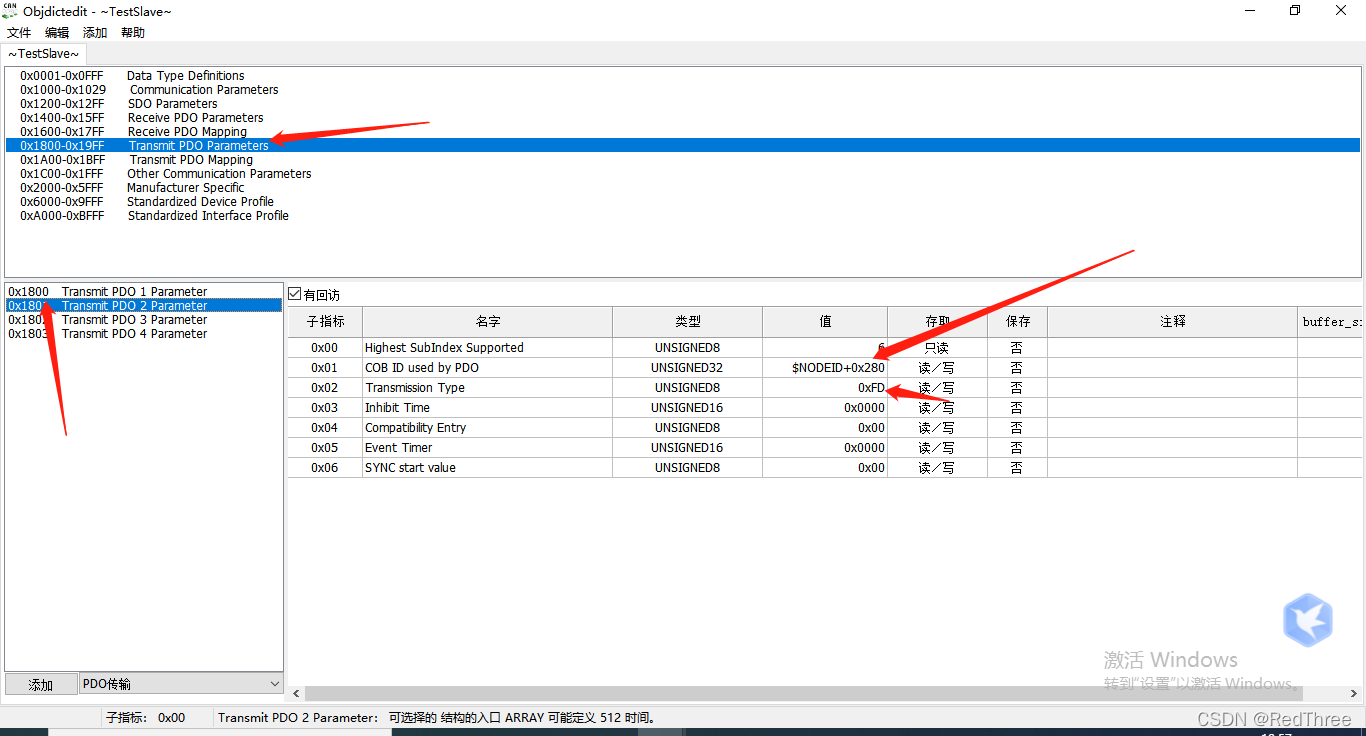Click the 值 column header
1366x736 pixels.
click(x=825, y=322)
